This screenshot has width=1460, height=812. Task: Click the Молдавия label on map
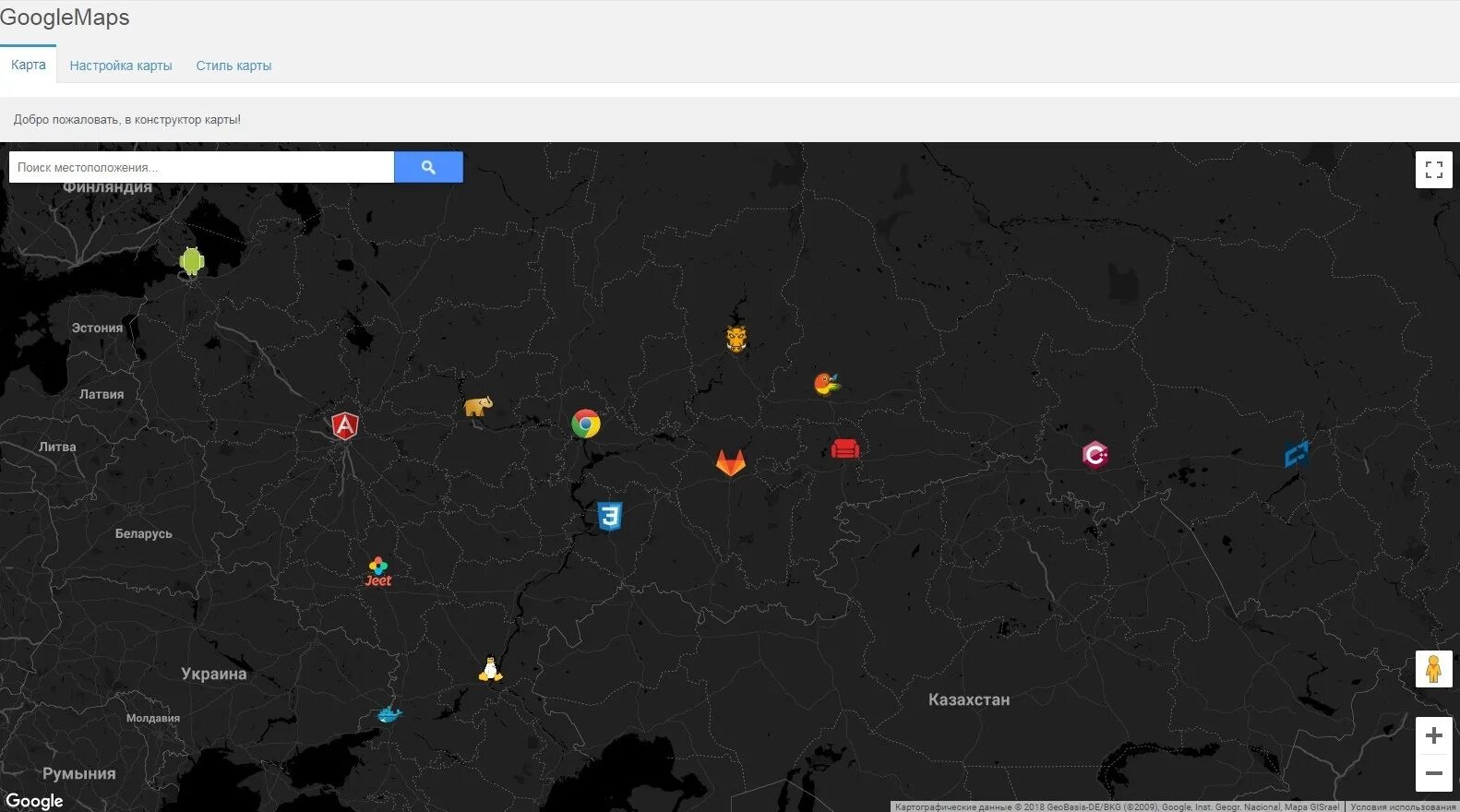(153, 718)
